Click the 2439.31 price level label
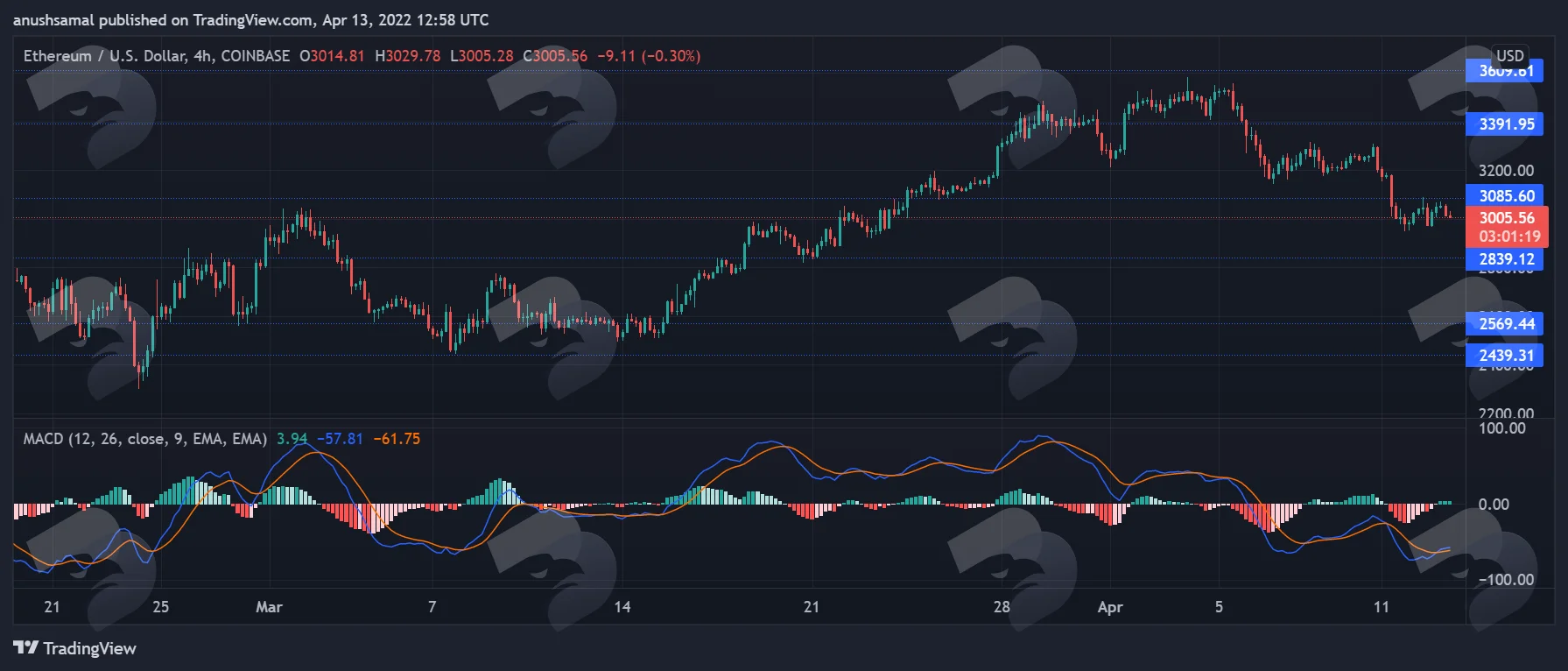The image size is (1568, 671). 1505,356
